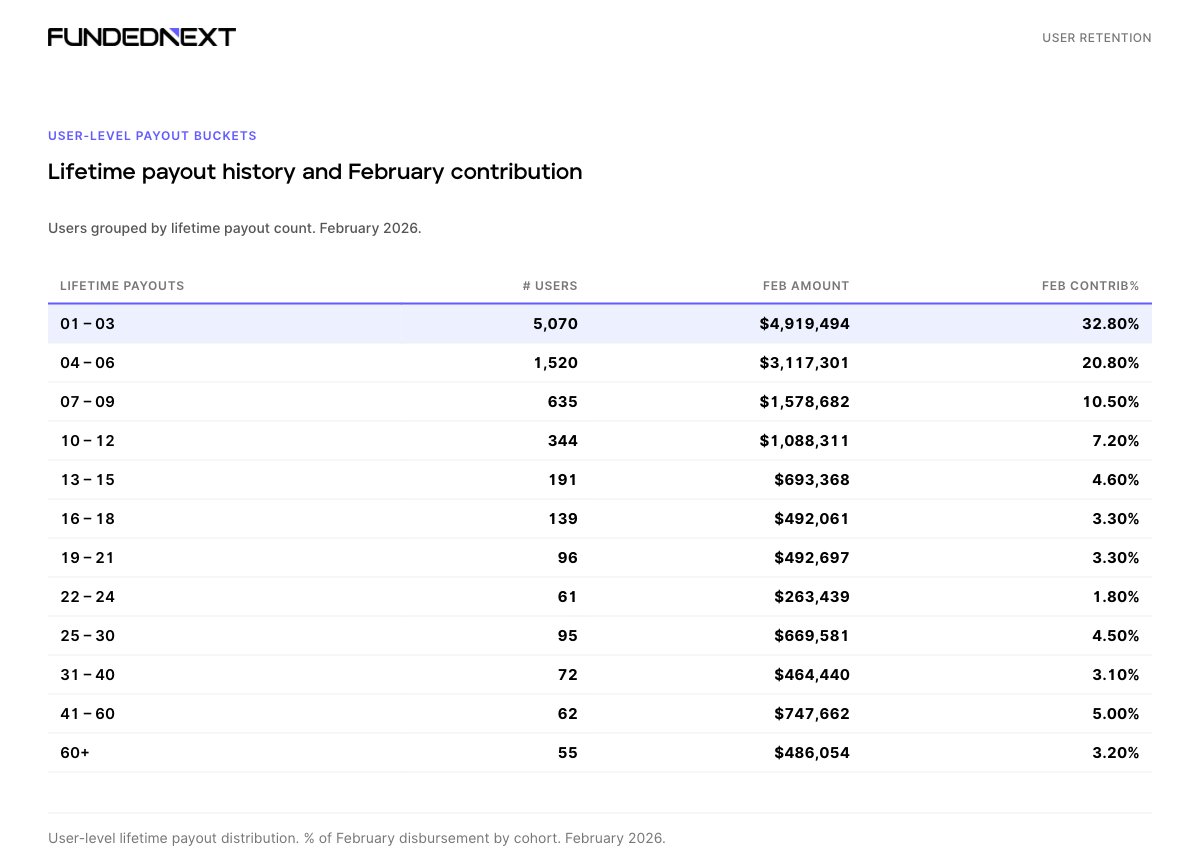The image size is (1200, 860).
Task: Click the $1,088,311 amount cell
Action: pos(804,441)
